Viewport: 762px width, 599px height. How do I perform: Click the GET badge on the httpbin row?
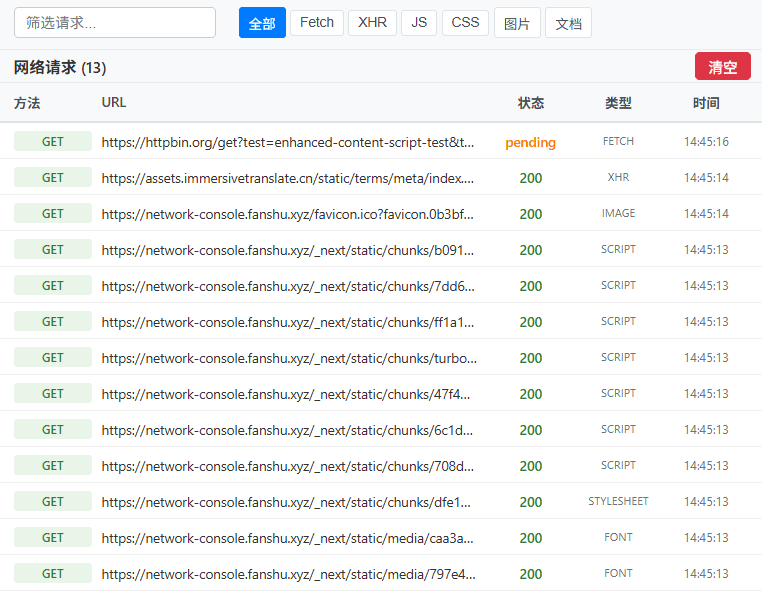click(53, 142)
